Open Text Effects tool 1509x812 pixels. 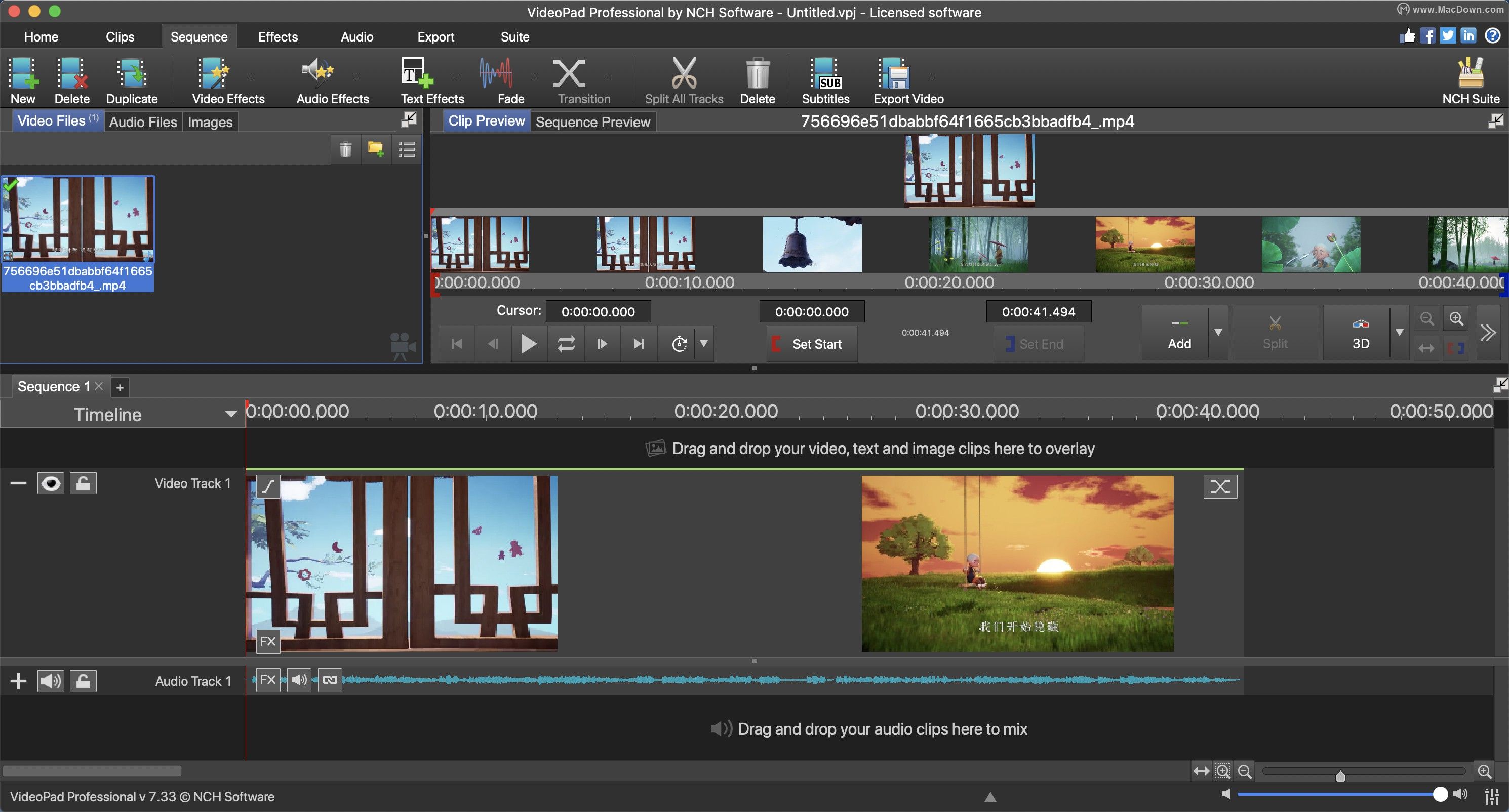(x=432, y=80)
